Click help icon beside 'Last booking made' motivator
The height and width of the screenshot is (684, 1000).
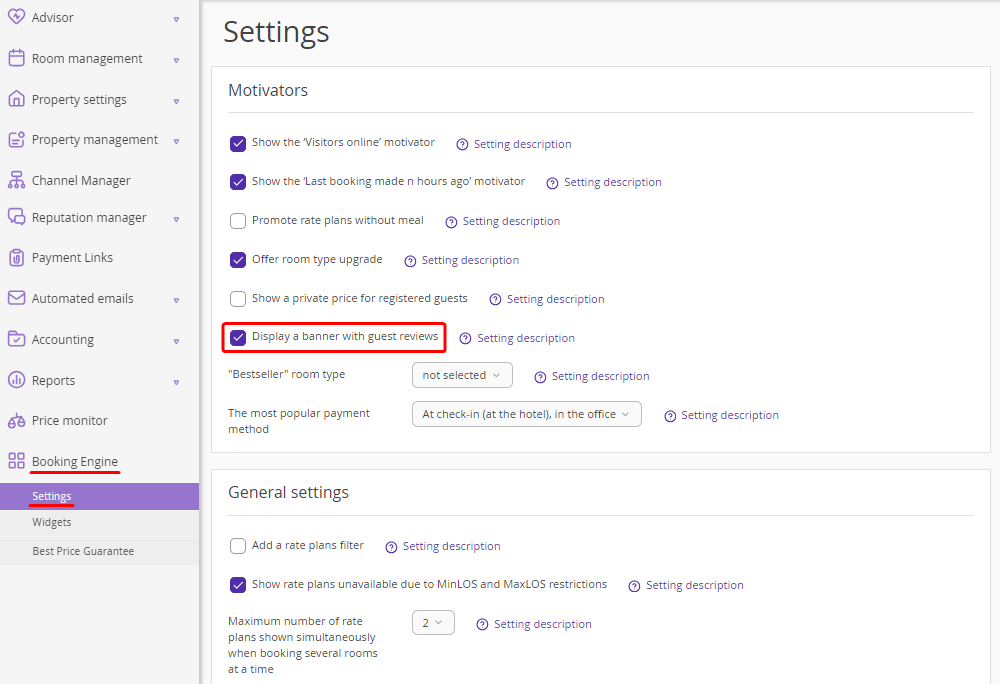pyautogui.click(x=552, y=183)
